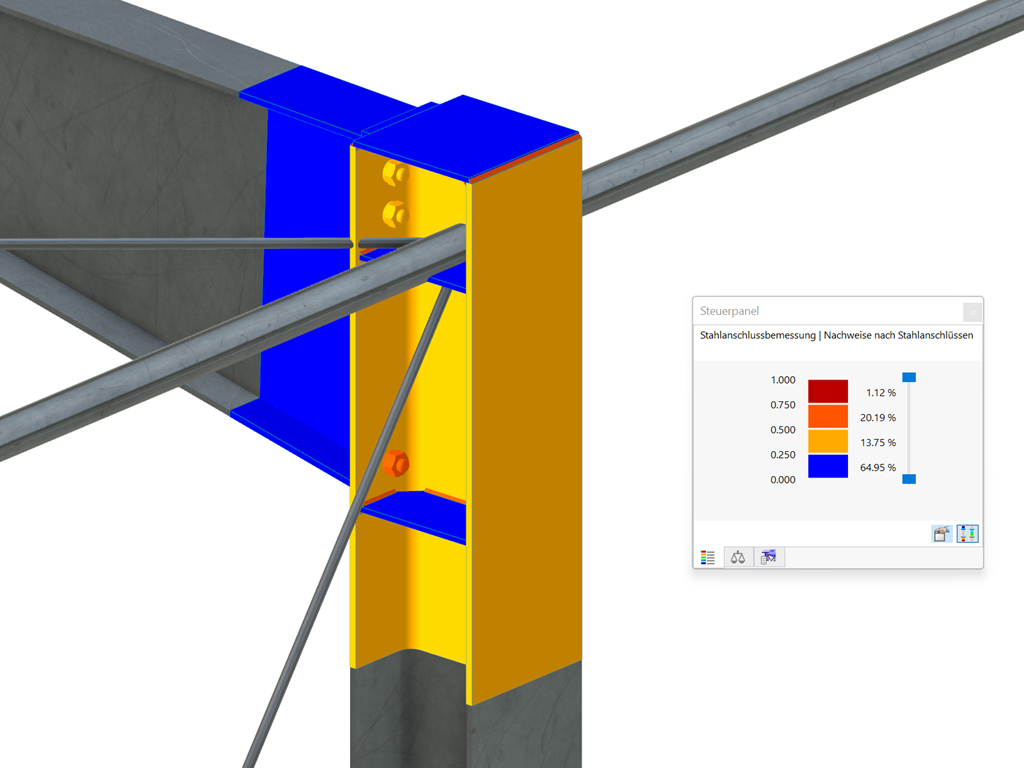Click the 20.19 % percentage label
Screen dimensions: 1024x768
pos(878,417)
